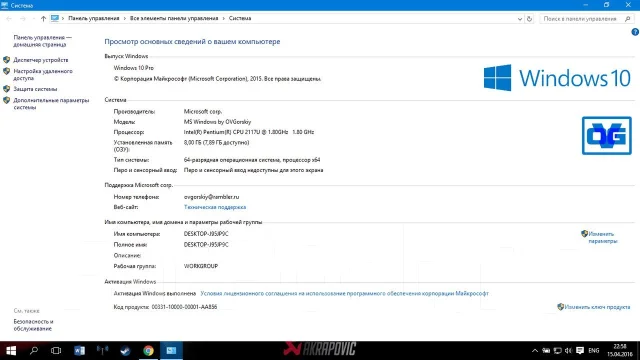Open Device Manager link in sidebar

(41, 60)
